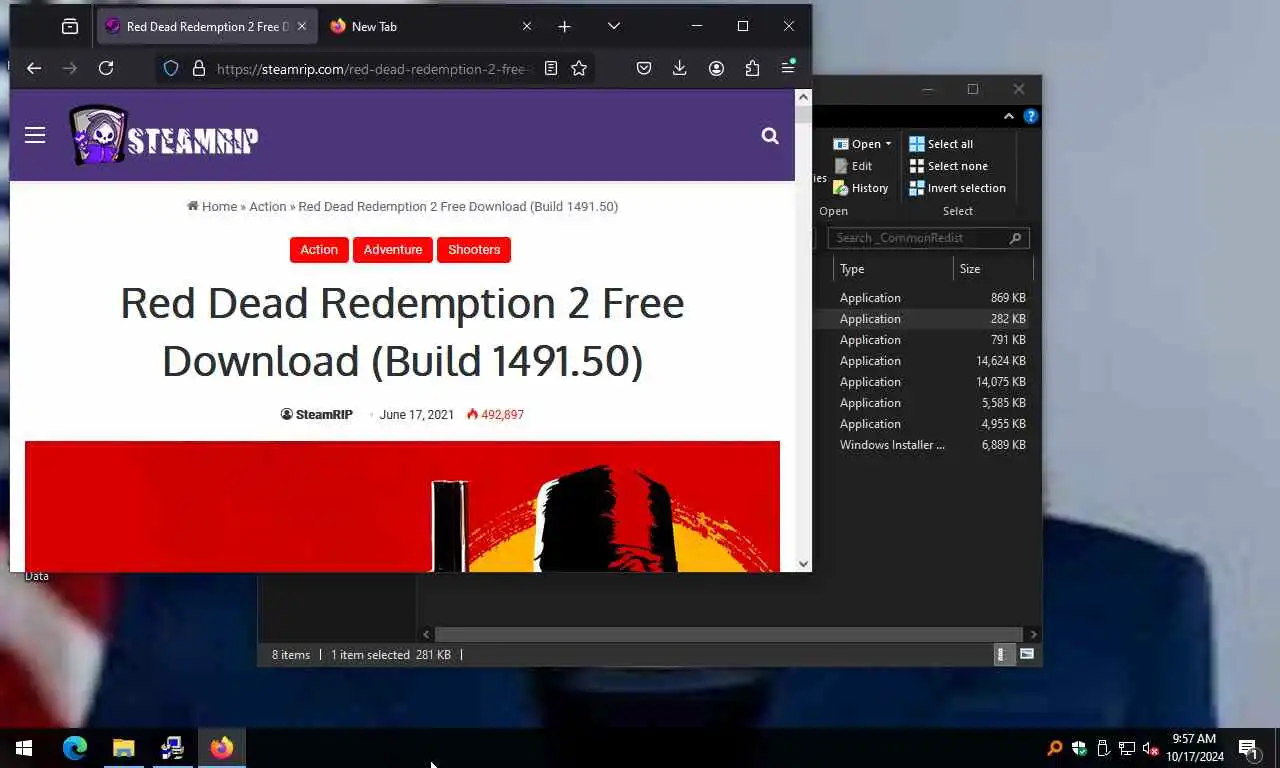Click Firefox taskbar icon
This screenshot has width=1280, height=768.
pos(222,748)
